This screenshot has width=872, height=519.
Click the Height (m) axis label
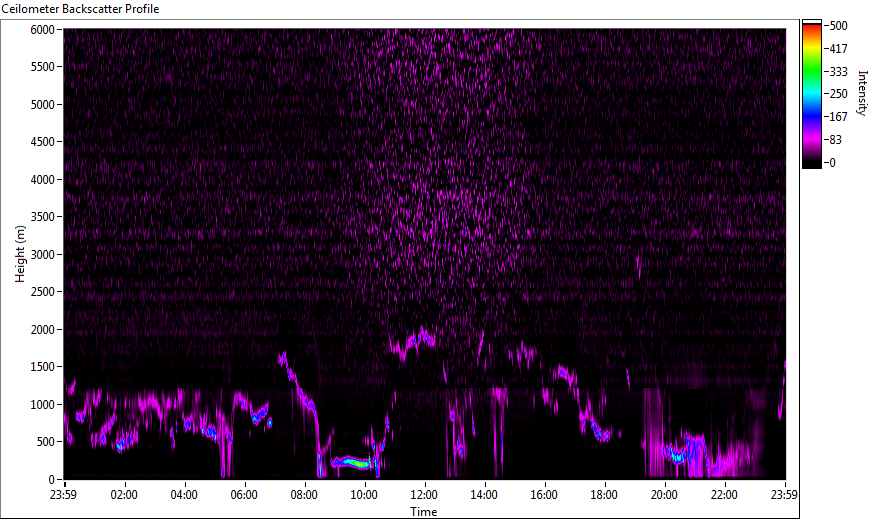pyautogui.click(x=21, y=254)
